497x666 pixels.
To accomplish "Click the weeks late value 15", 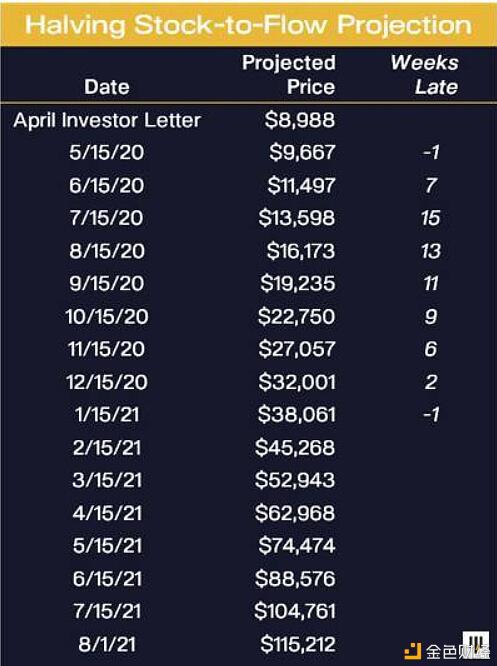I will [431, 218].
